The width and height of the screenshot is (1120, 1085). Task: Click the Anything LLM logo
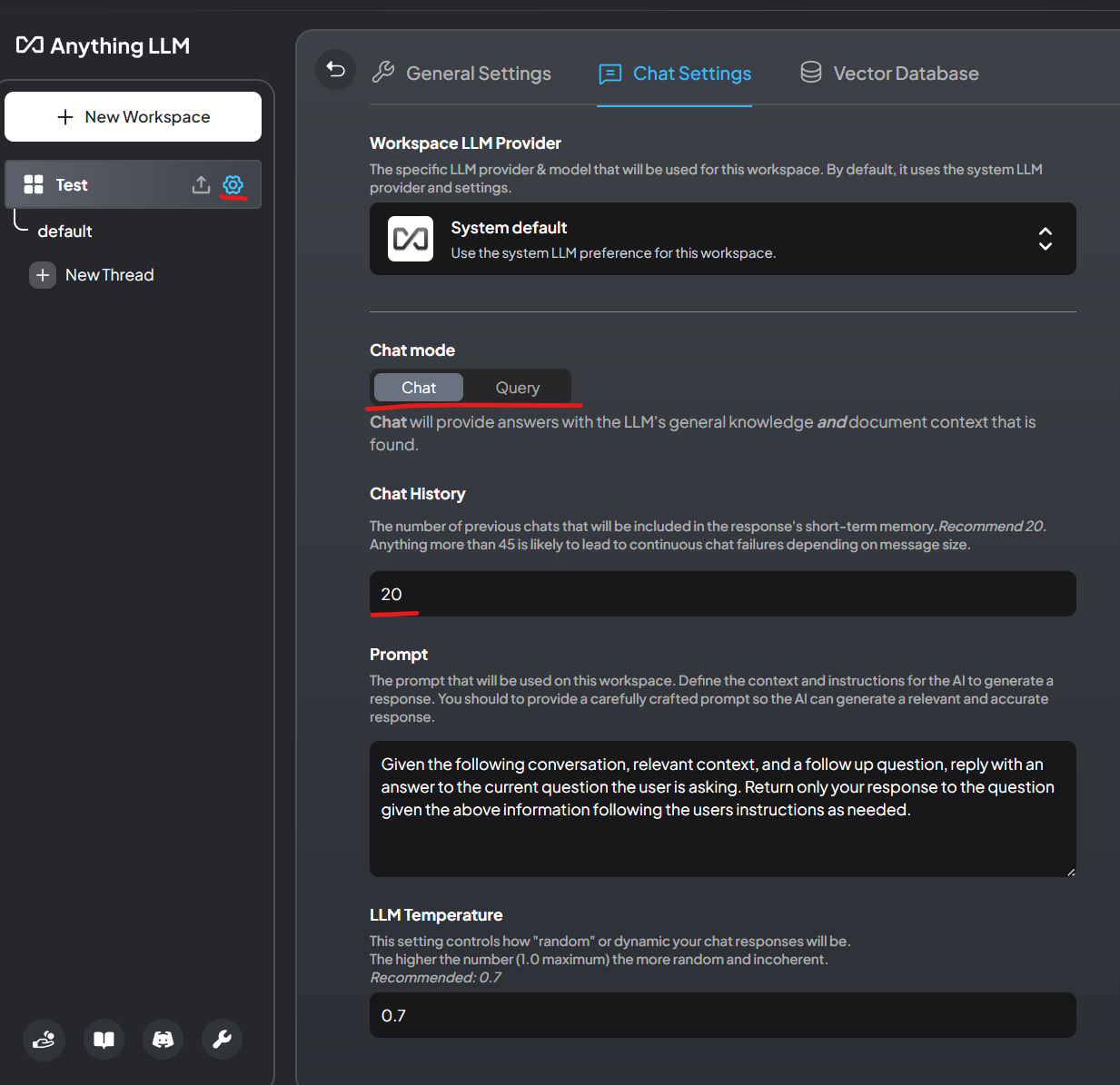pyautogui.click(x=103, y=45)
